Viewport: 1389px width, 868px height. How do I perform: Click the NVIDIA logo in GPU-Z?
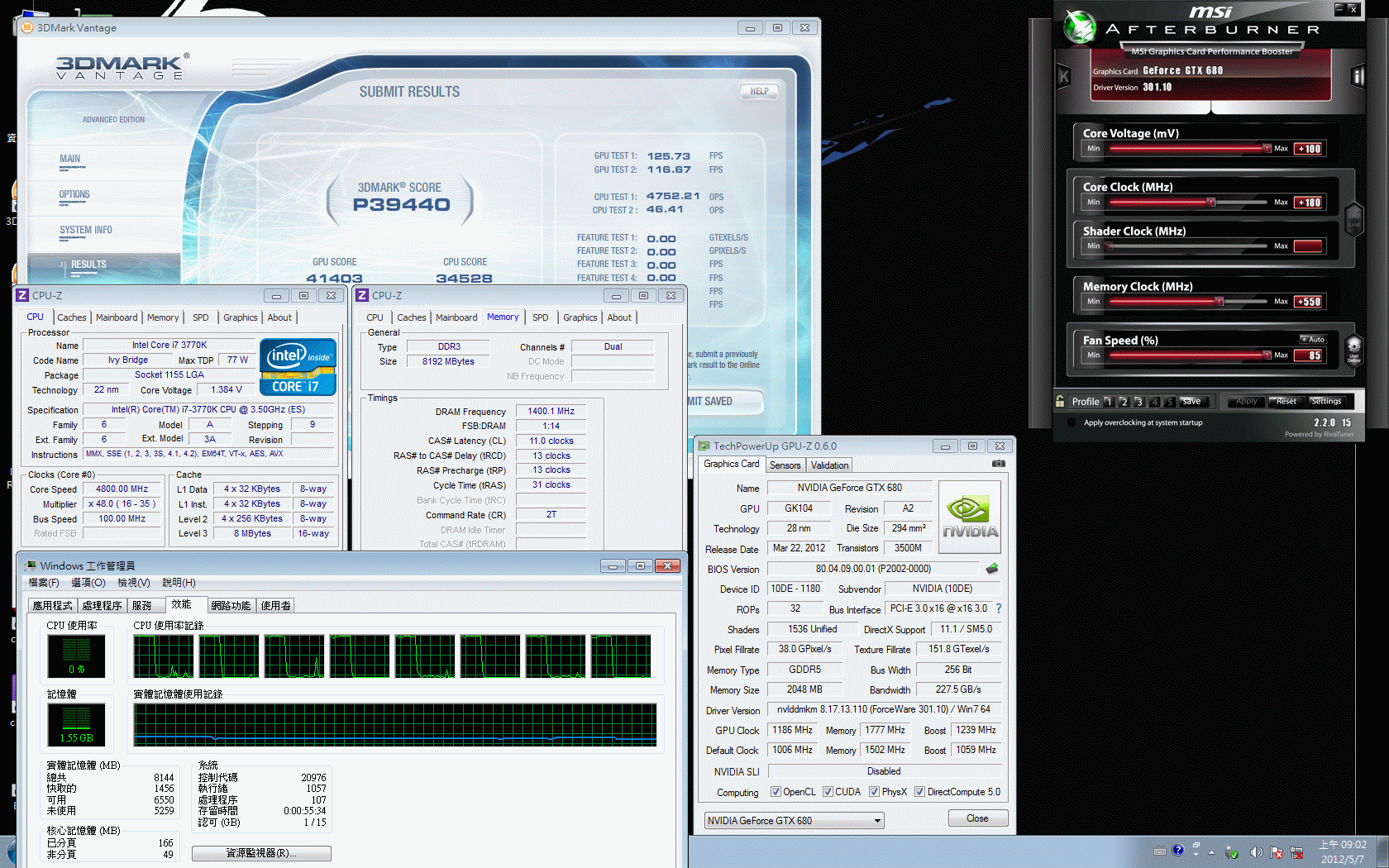click(x=970, y=517)
